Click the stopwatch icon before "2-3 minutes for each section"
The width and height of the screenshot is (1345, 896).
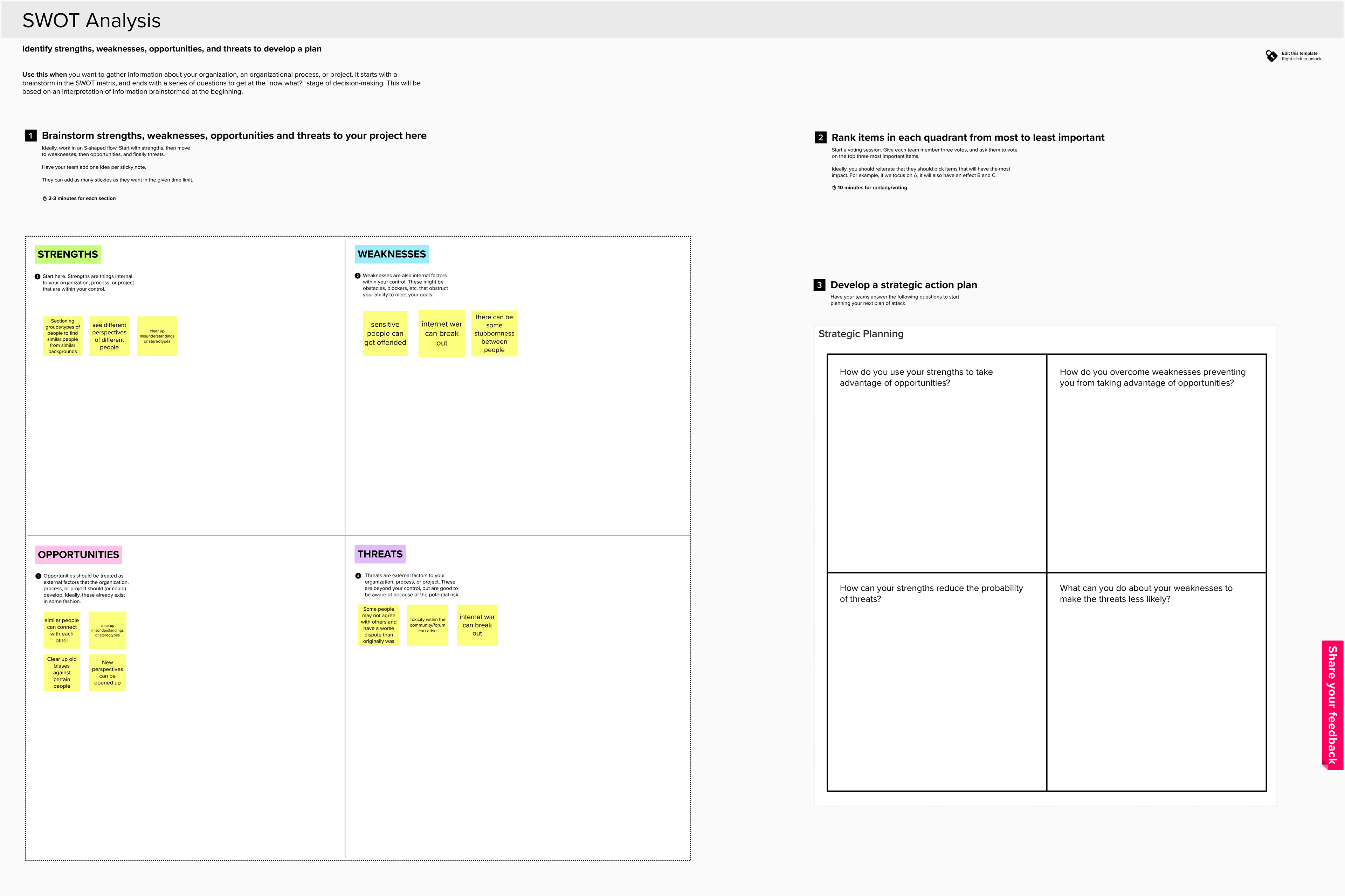pos(44,198)
